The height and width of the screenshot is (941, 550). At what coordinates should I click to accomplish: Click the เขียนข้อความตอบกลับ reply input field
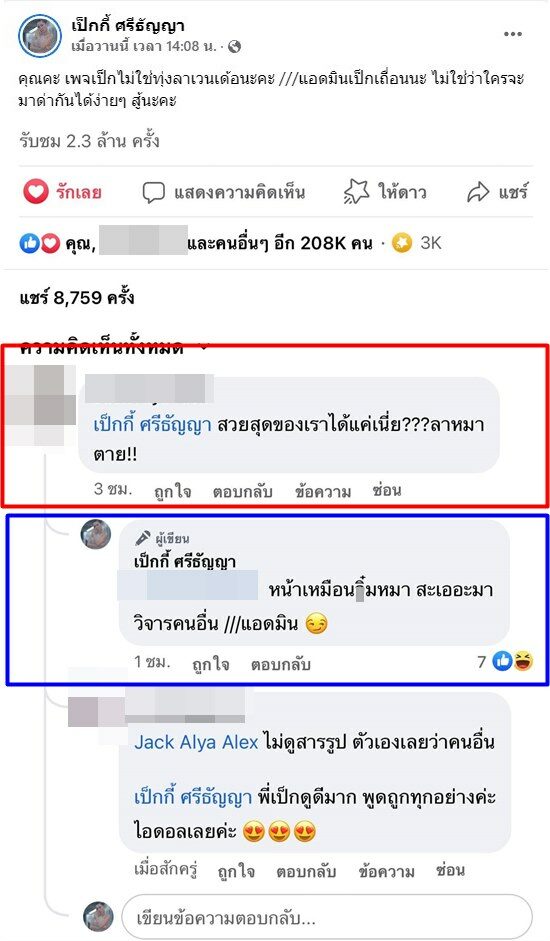[327, 918]
